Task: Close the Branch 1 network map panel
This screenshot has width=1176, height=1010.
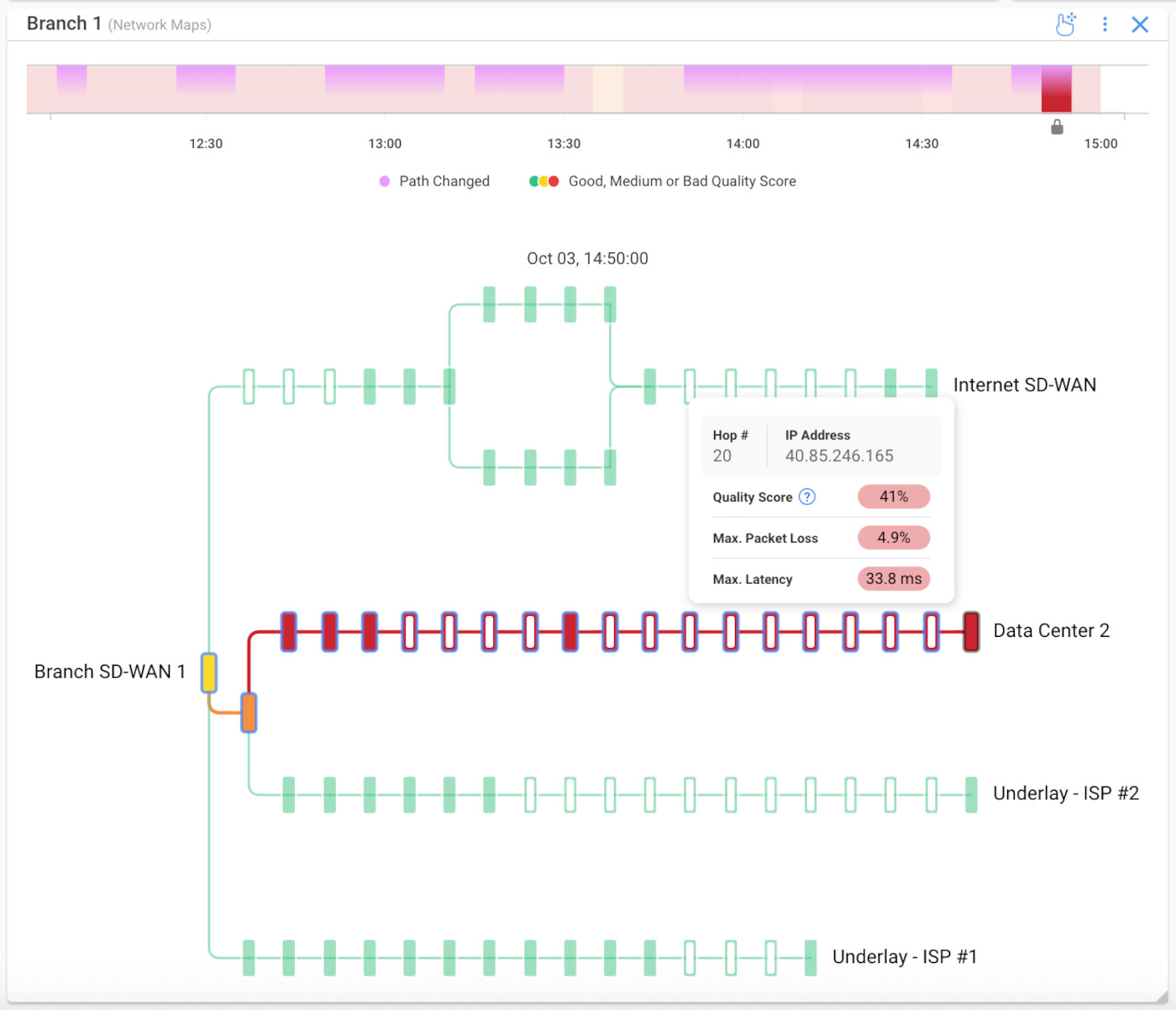Action: pyautogui.click(x=1140, y=24)
